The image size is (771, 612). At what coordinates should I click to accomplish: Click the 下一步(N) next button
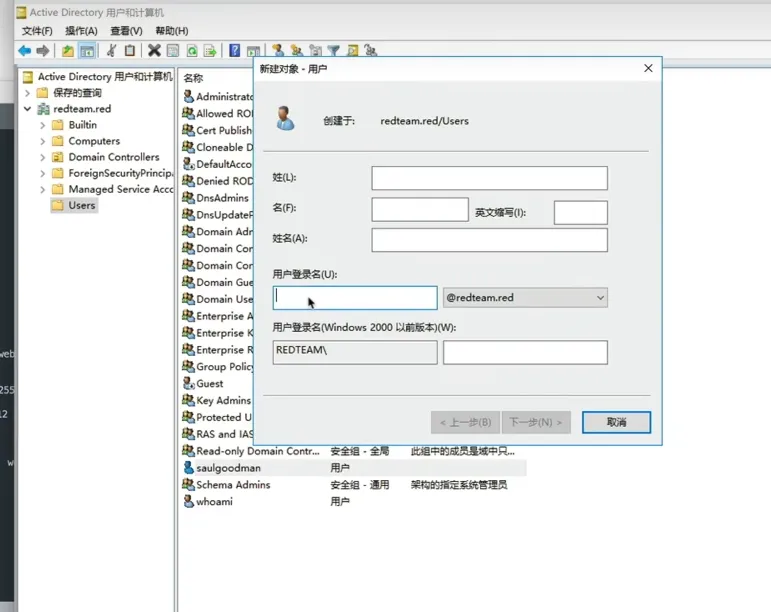tap(536, 422)
